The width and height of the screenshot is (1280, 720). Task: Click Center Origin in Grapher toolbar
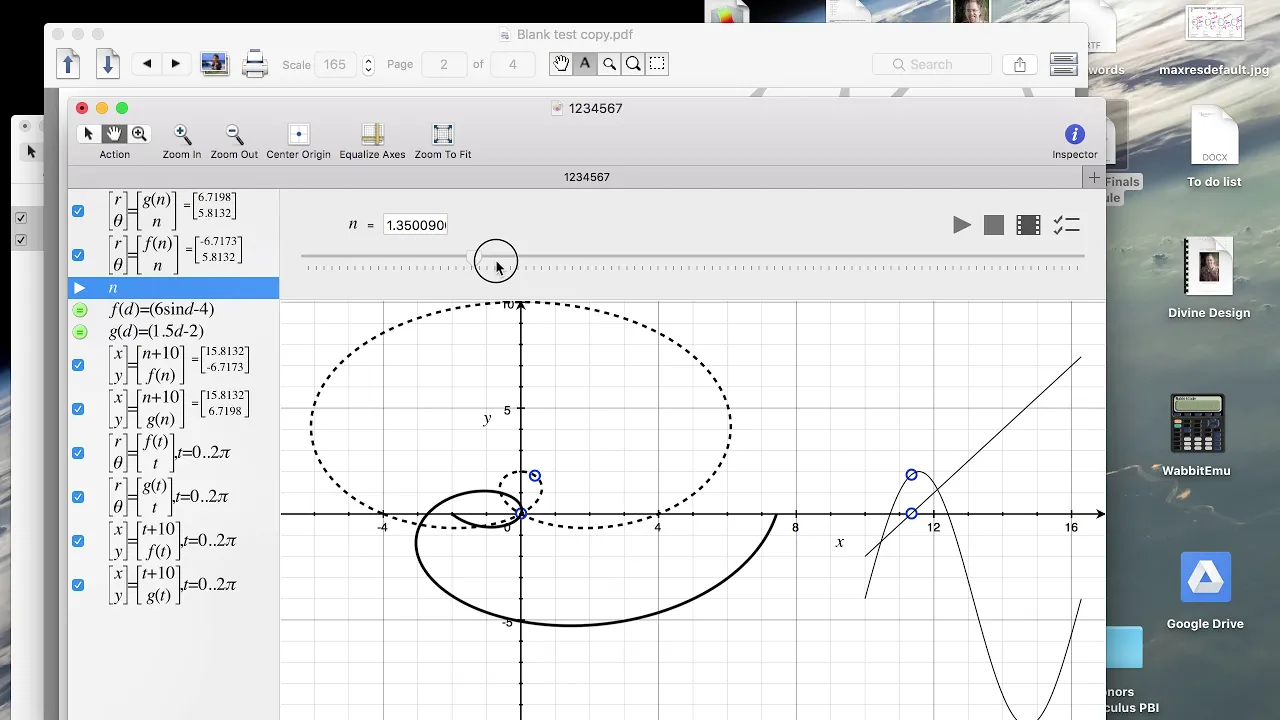tap(298, 134)
